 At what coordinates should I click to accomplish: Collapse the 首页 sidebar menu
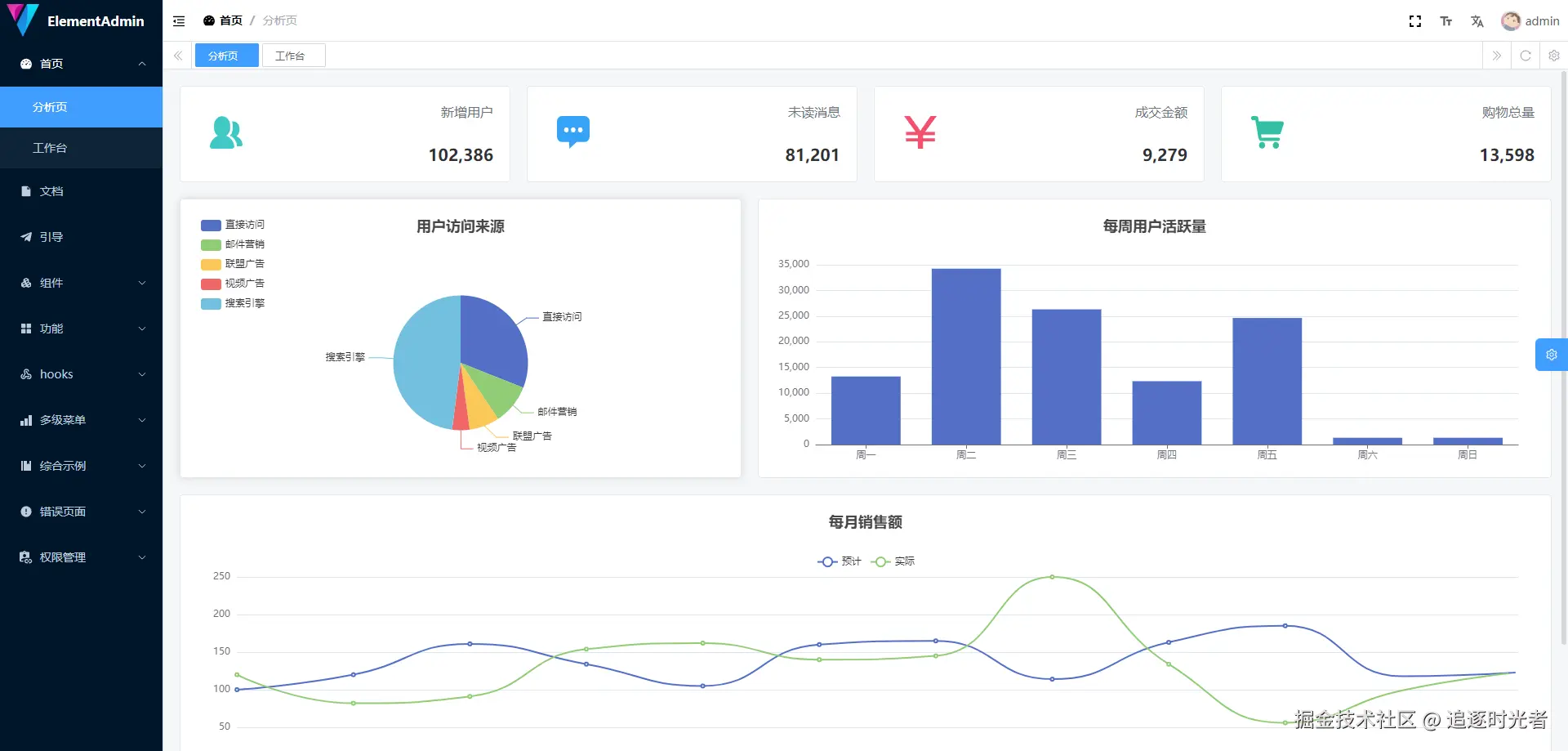(x=82, y=64)
